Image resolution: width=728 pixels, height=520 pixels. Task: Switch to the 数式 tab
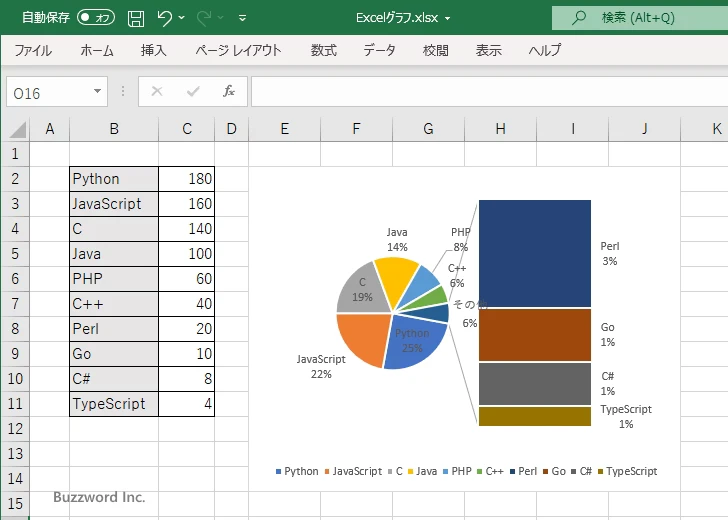click(324, 50)
